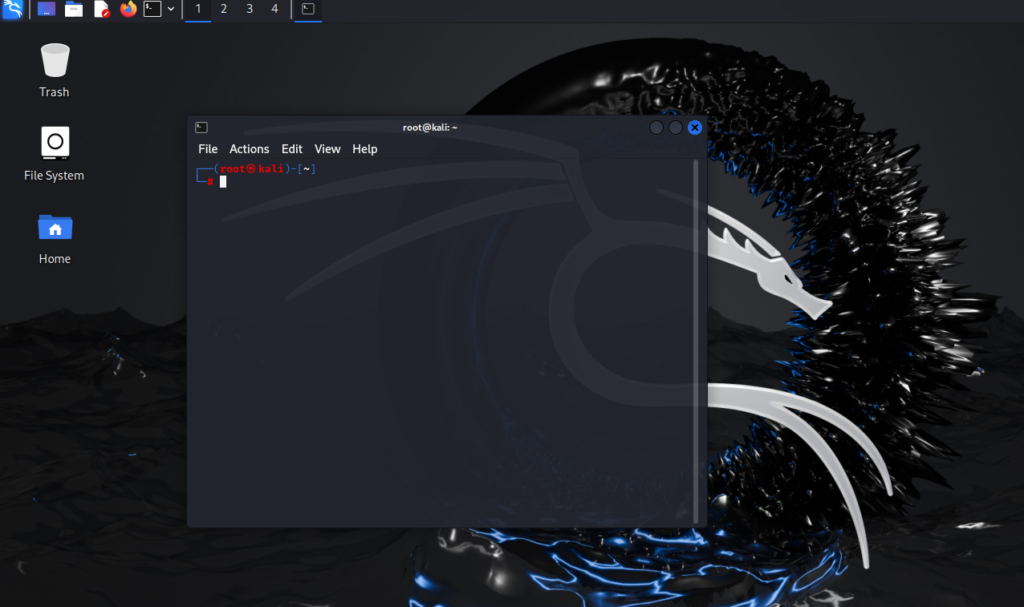Open the file manager from the panel

[73, 10]
